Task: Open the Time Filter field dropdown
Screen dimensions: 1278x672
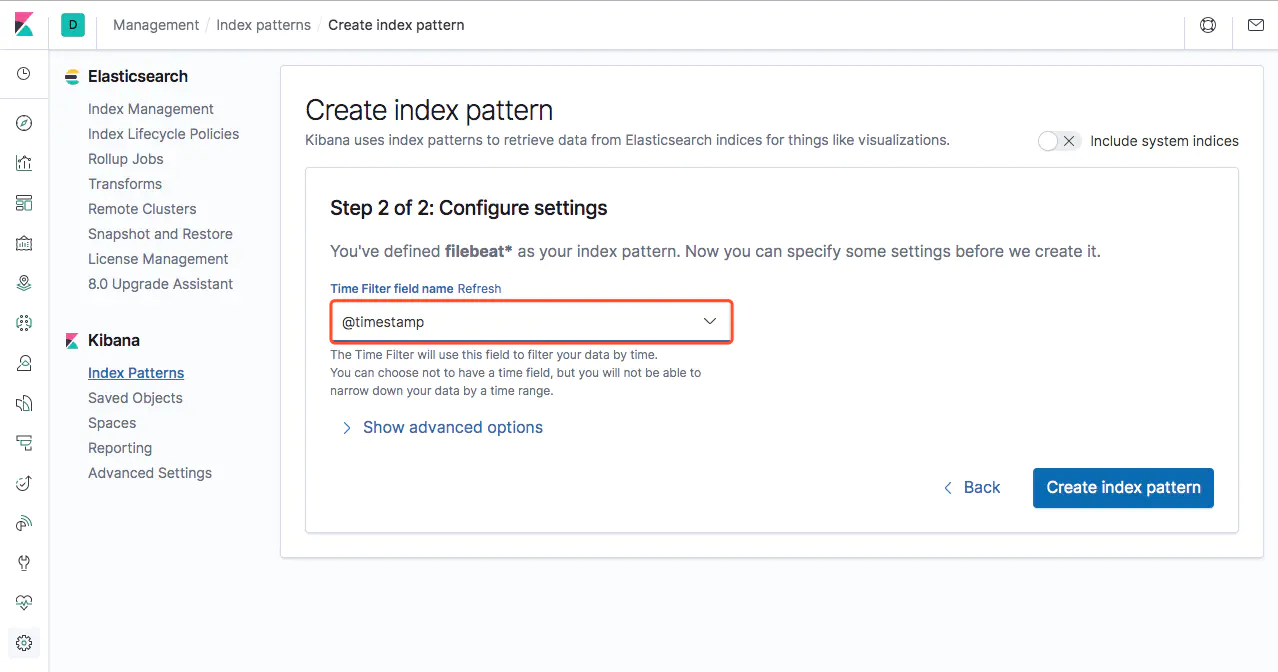Action: coord(532,322)
